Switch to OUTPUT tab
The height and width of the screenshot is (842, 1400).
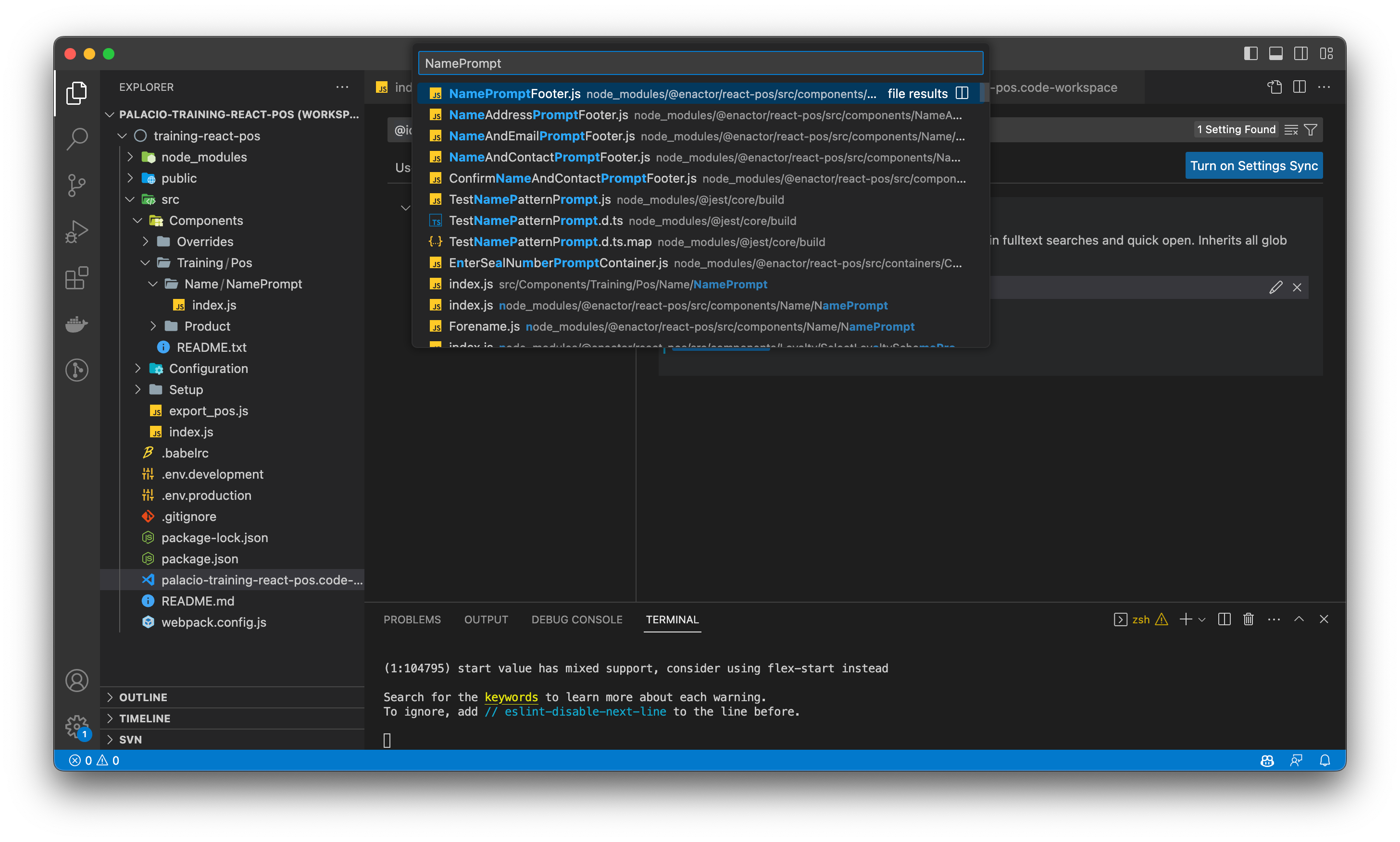pyautogui.click(x=486, y=619)
